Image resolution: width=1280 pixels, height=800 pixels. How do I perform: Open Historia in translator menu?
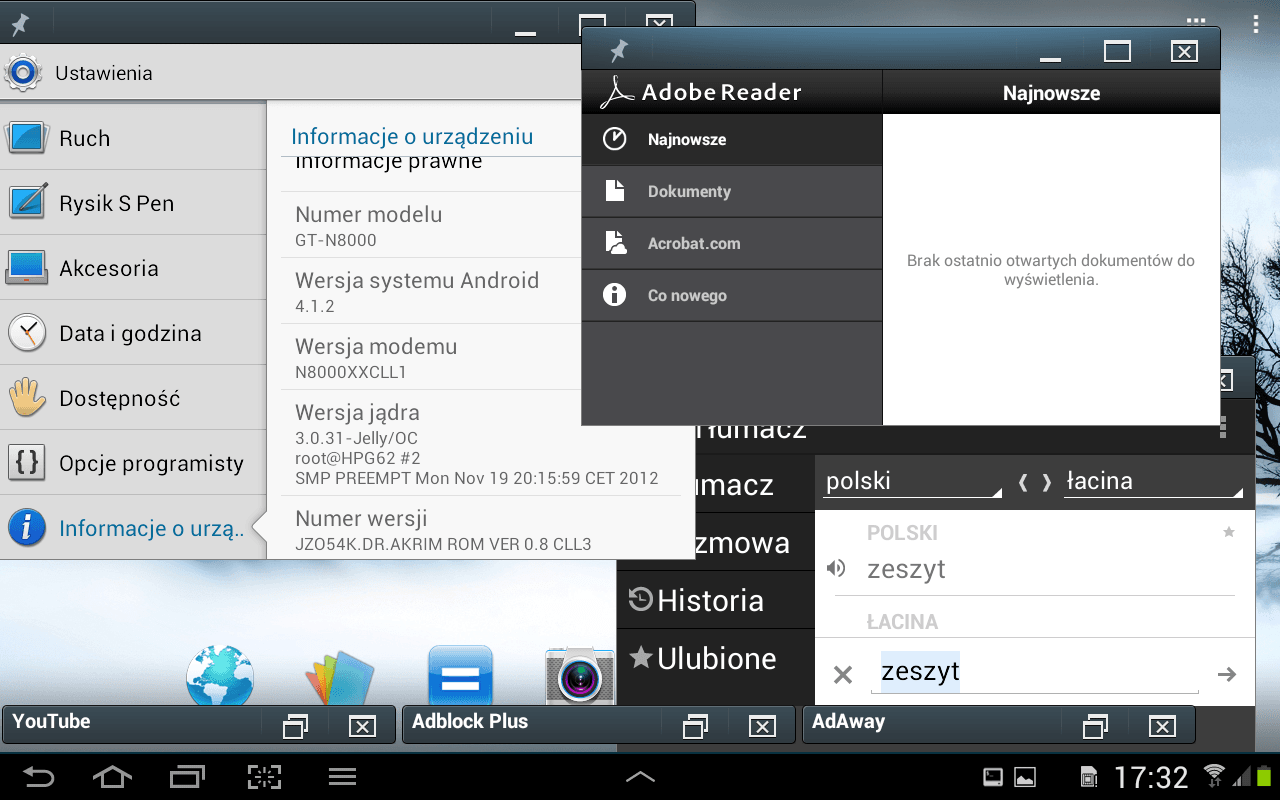716,600
